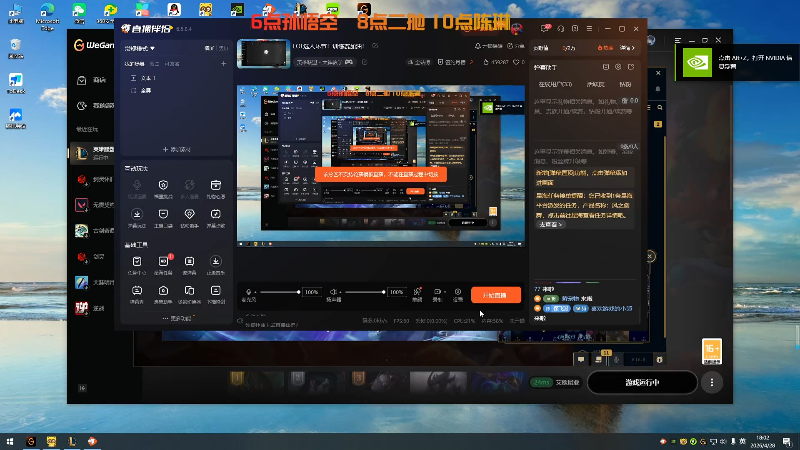
Task: Select the 全屏 fullscreen source row
Action: tap(176, 90)
